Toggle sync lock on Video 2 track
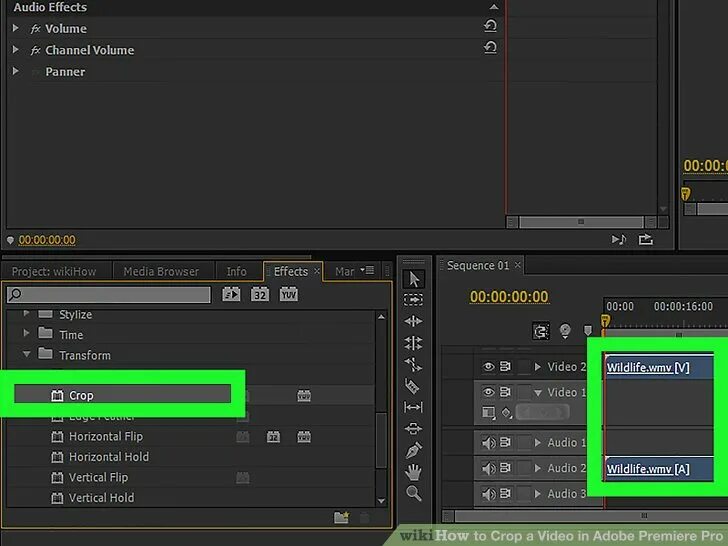Image resolution: width=728 pixels, height=546 pixels. click(506, 367)
